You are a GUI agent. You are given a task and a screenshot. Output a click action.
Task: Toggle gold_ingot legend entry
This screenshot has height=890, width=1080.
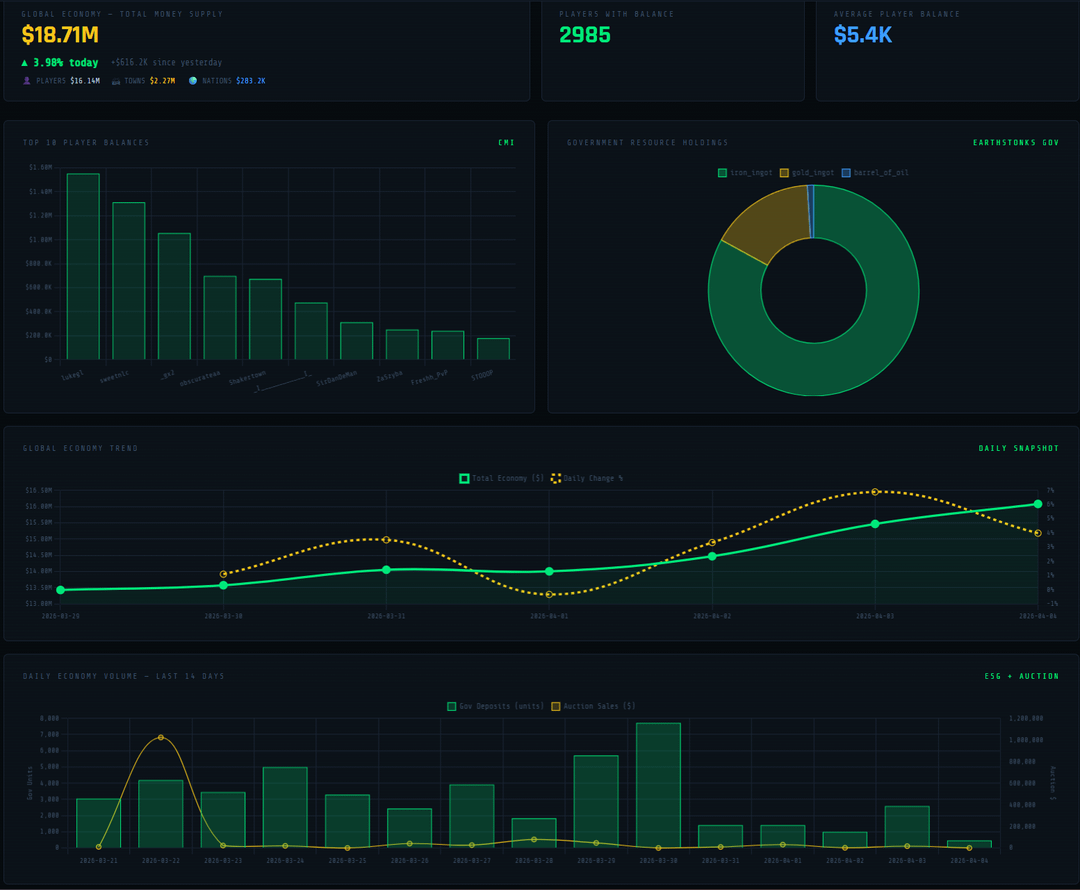pos(784,173)
